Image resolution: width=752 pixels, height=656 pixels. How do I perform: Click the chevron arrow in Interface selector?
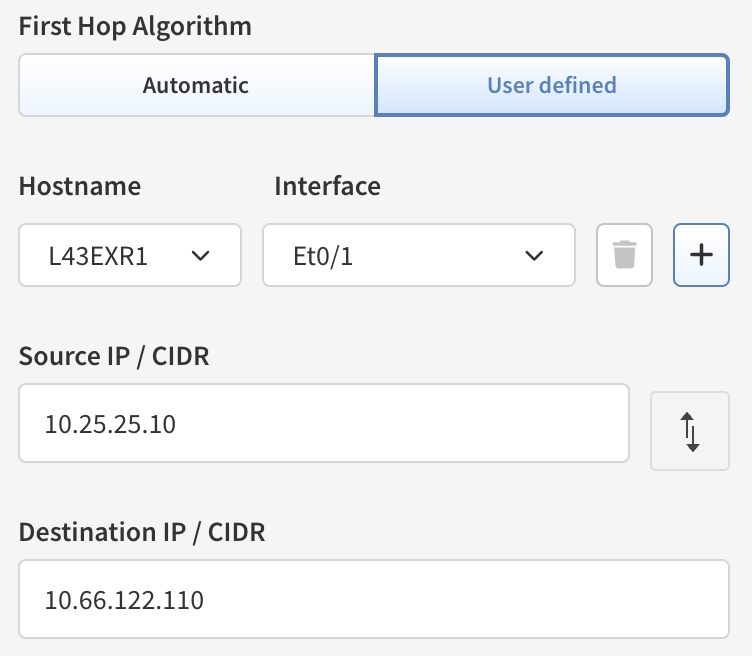pyautogui.click(x=534, y=256)
